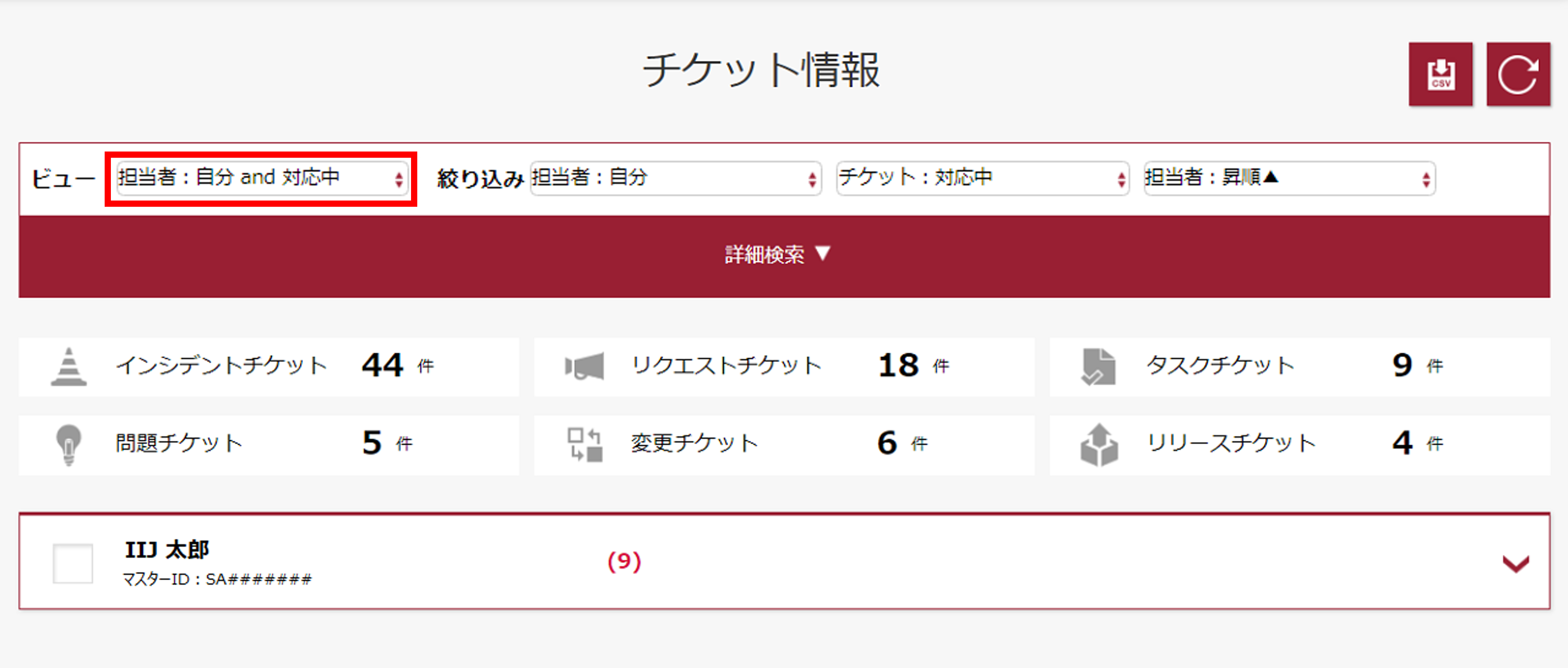The width and height of the screenshot is (1568, 668).
Task: Select the change ticket swap icon
Action: coord(584,445)
